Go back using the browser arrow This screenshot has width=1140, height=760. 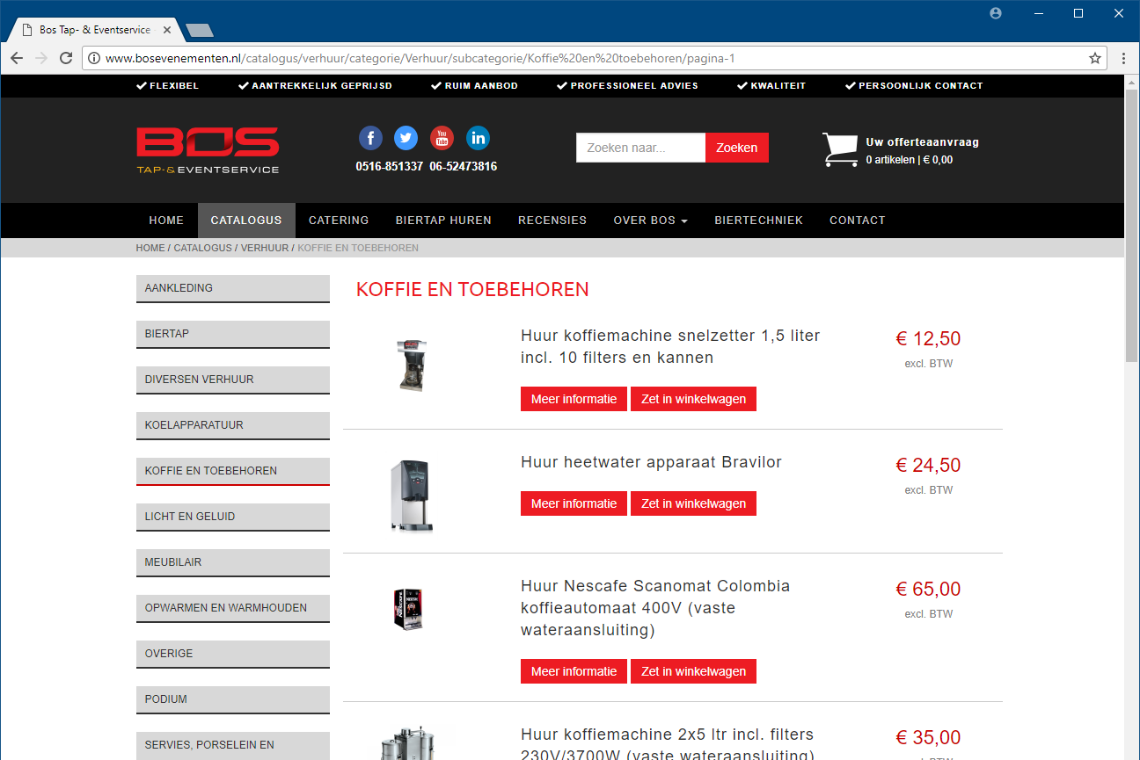pos(17,58)
